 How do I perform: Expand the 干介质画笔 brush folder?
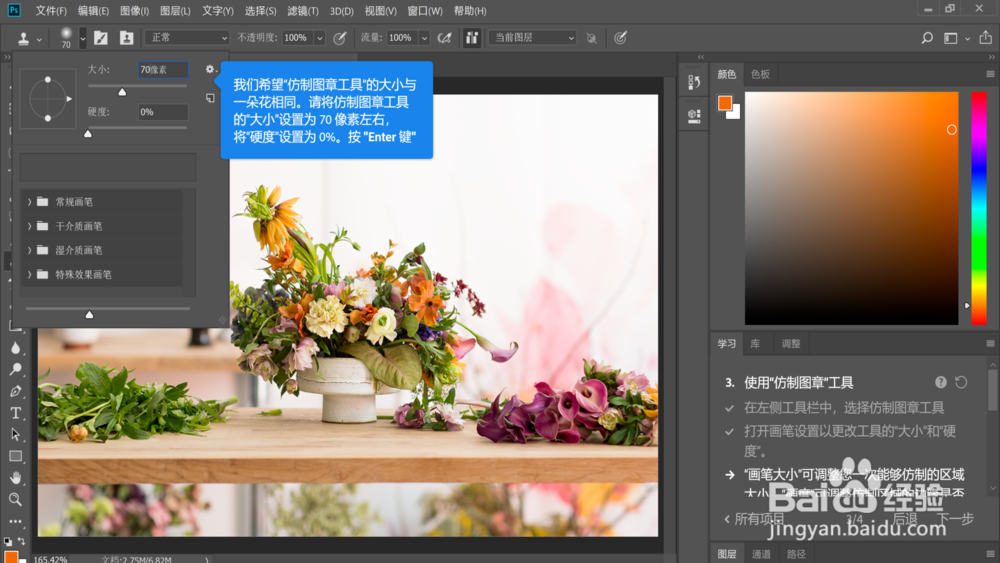[29, 226]
